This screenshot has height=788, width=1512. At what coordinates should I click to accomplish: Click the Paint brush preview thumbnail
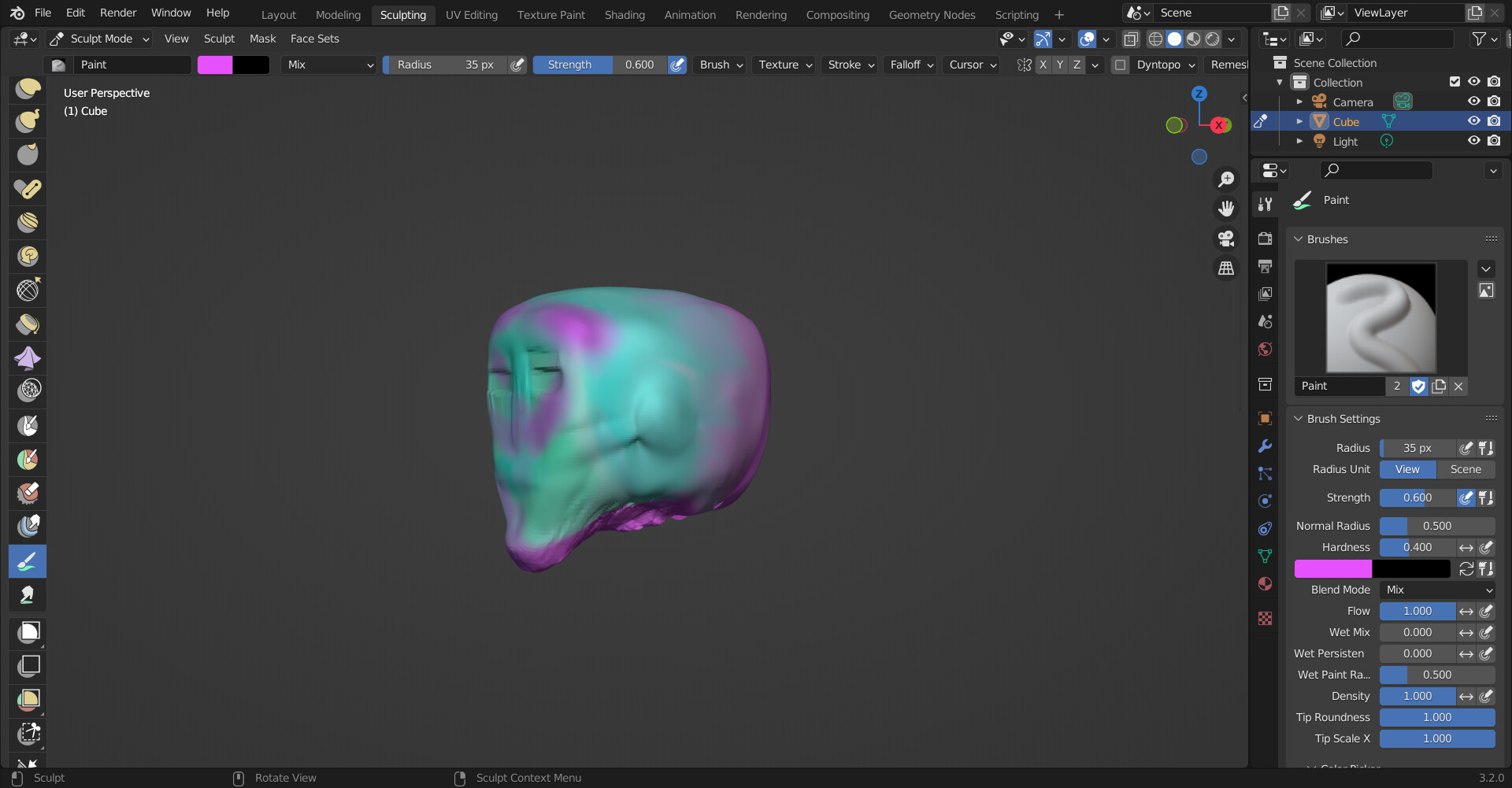coord(1380,317)
